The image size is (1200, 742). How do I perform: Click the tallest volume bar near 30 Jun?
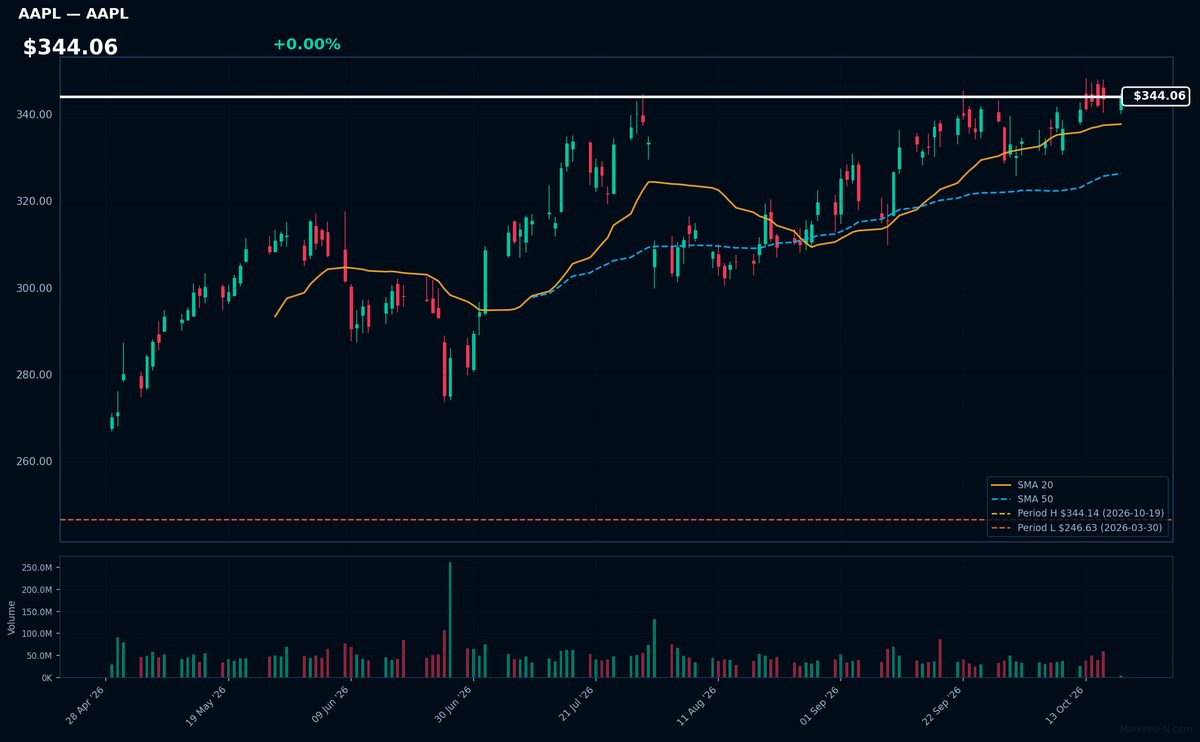click(x=450, y=620)
